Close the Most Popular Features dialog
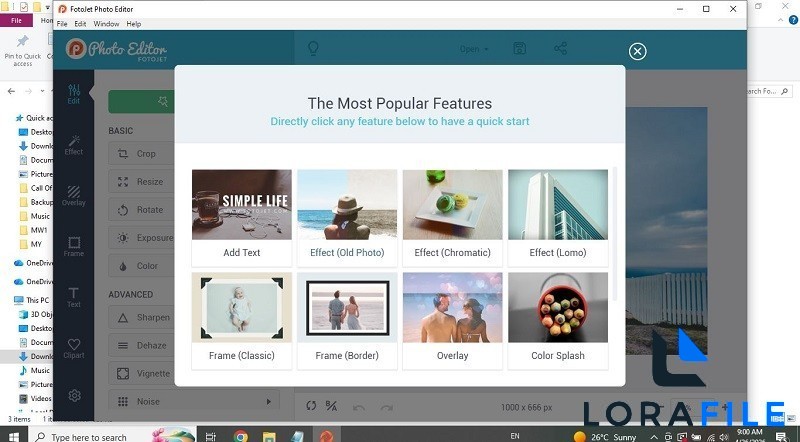The width and height of the screenshot is (800, 442). [x=637, y=51]
